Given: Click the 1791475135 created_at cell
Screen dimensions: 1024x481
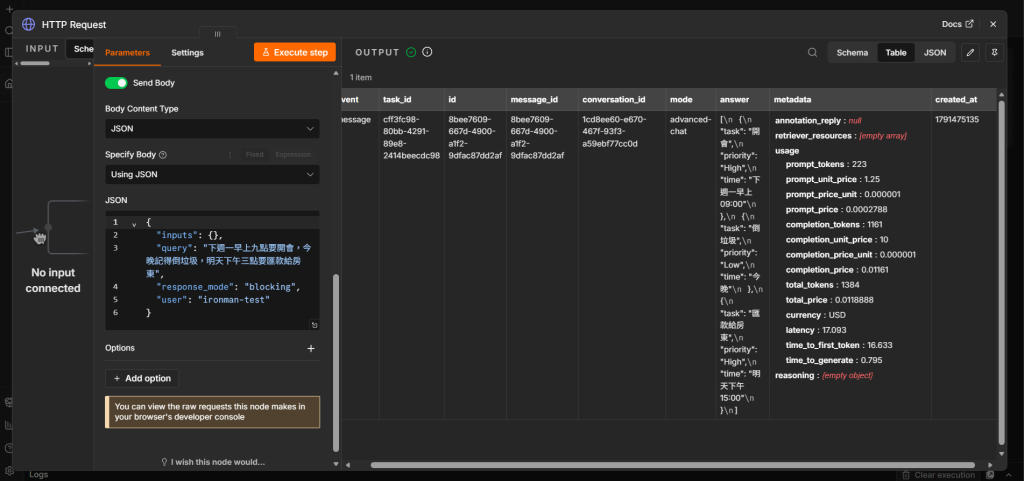Looking at the screenshot, I should click(x=957, y=120).
